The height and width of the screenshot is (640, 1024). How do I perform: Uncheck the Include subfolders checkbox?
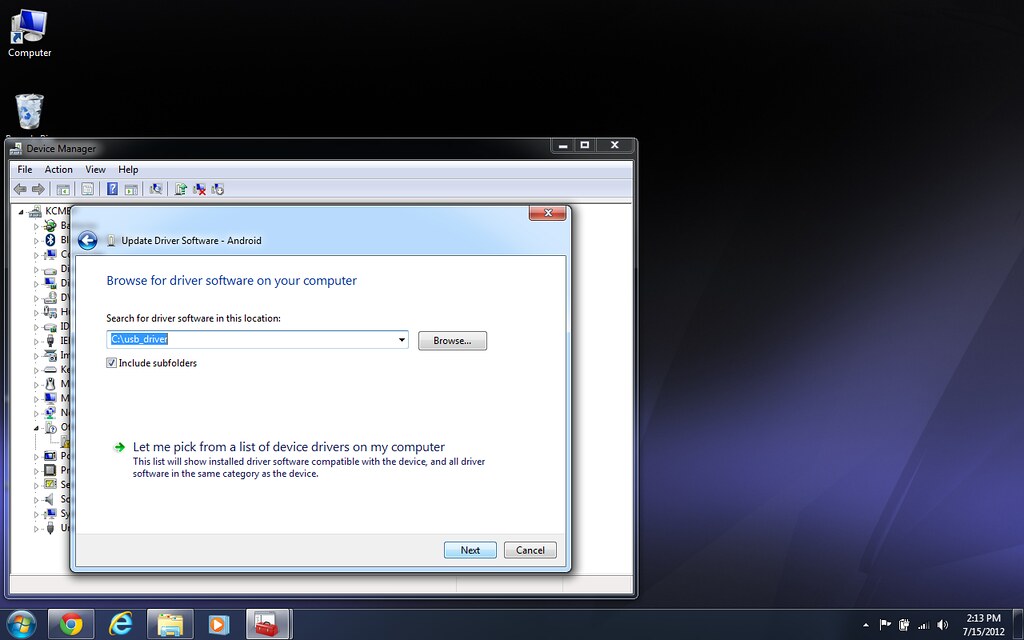tap(112, 363)
